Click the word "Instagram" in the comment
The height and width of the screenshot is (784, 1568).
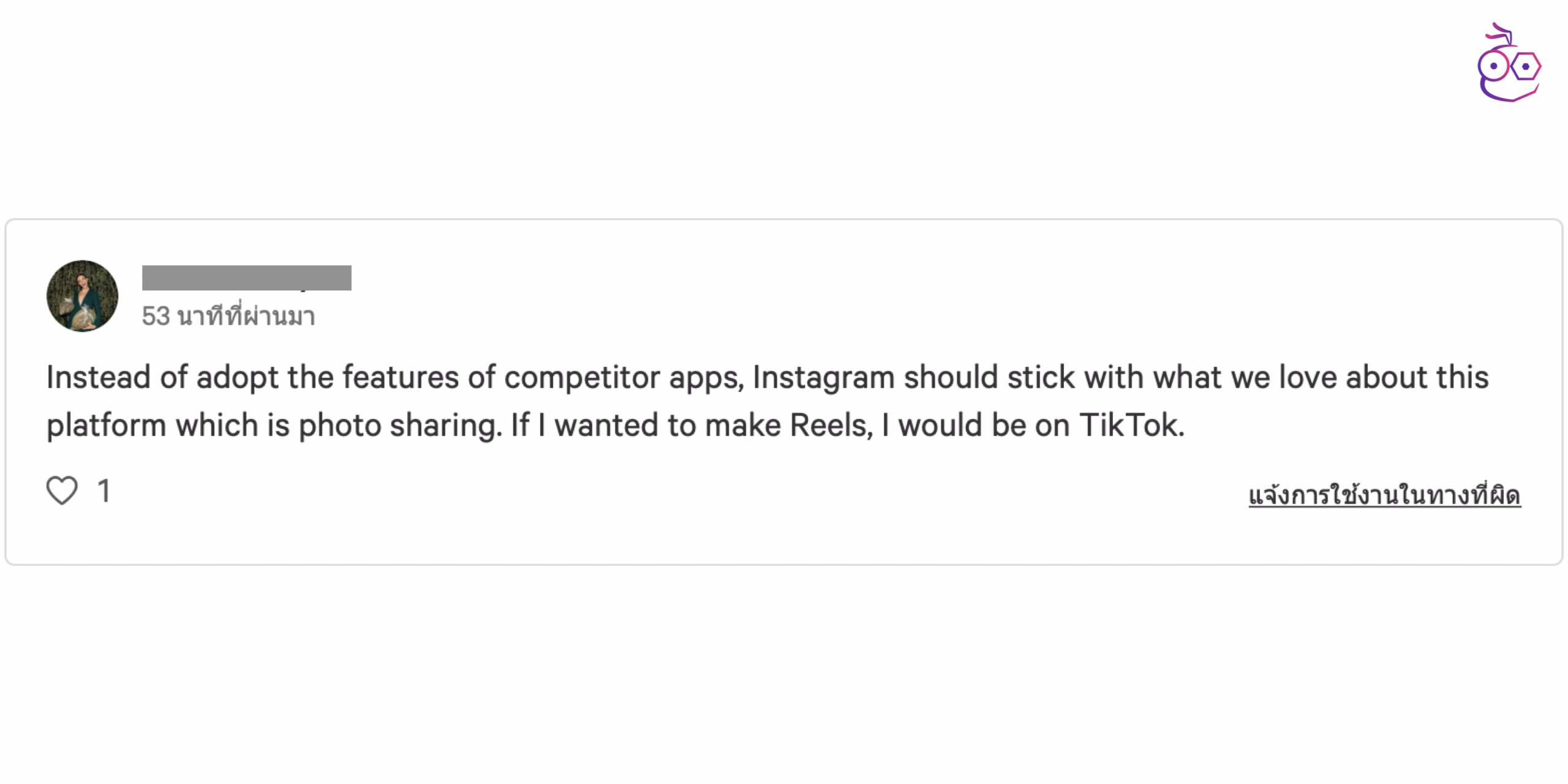click(x=823, y=377)
